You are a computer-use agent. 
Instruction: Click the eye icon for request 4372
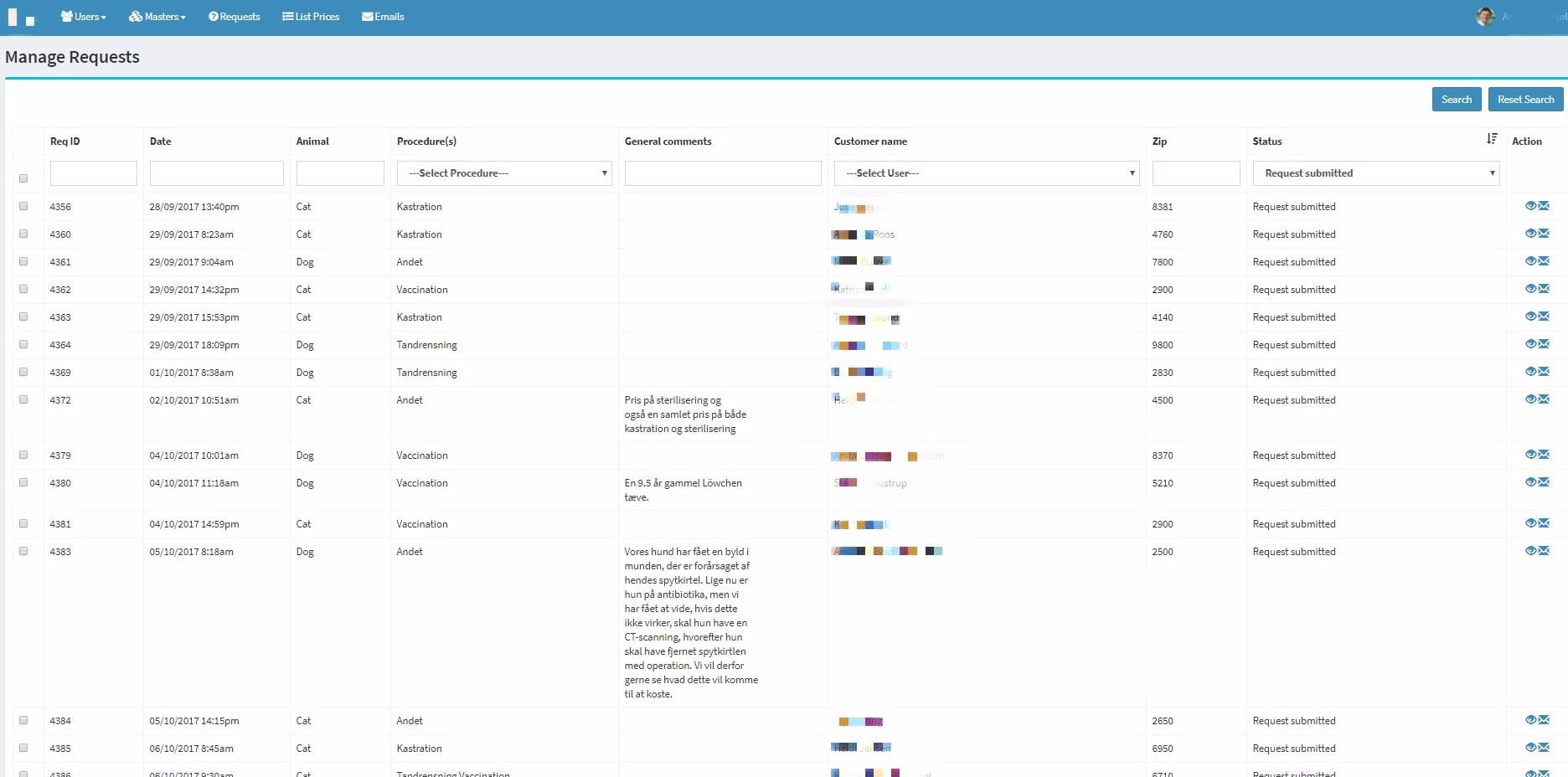[x=1530, y=399]
